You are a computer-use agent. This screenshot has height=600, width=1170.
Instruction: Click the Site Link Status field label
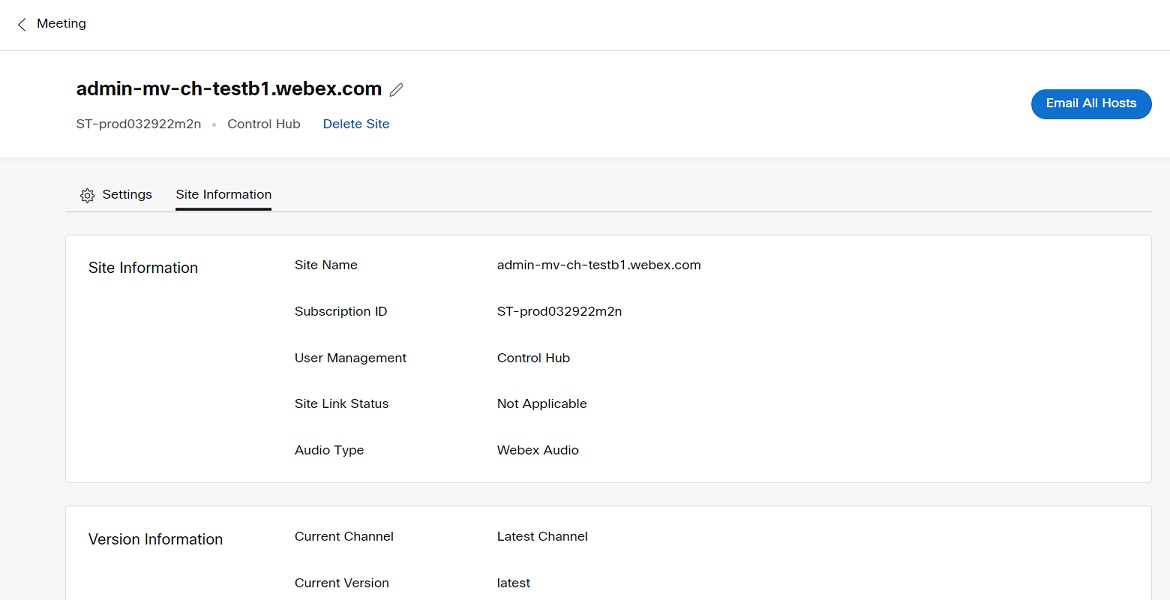[342, 404]
